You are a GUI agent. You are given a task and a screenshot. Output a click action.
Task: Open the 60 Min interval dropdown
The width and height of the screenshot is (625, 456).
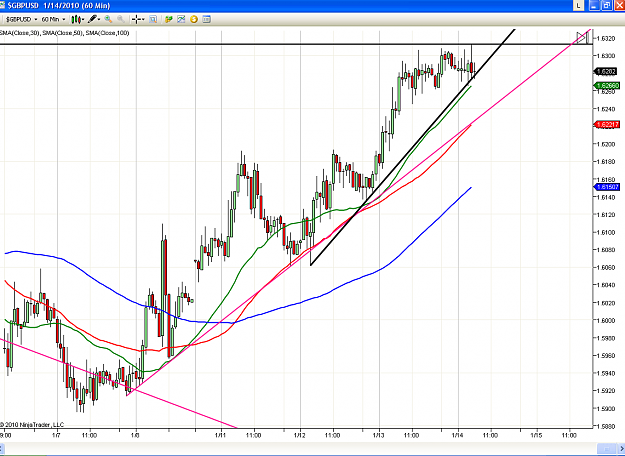coord(53,19)
